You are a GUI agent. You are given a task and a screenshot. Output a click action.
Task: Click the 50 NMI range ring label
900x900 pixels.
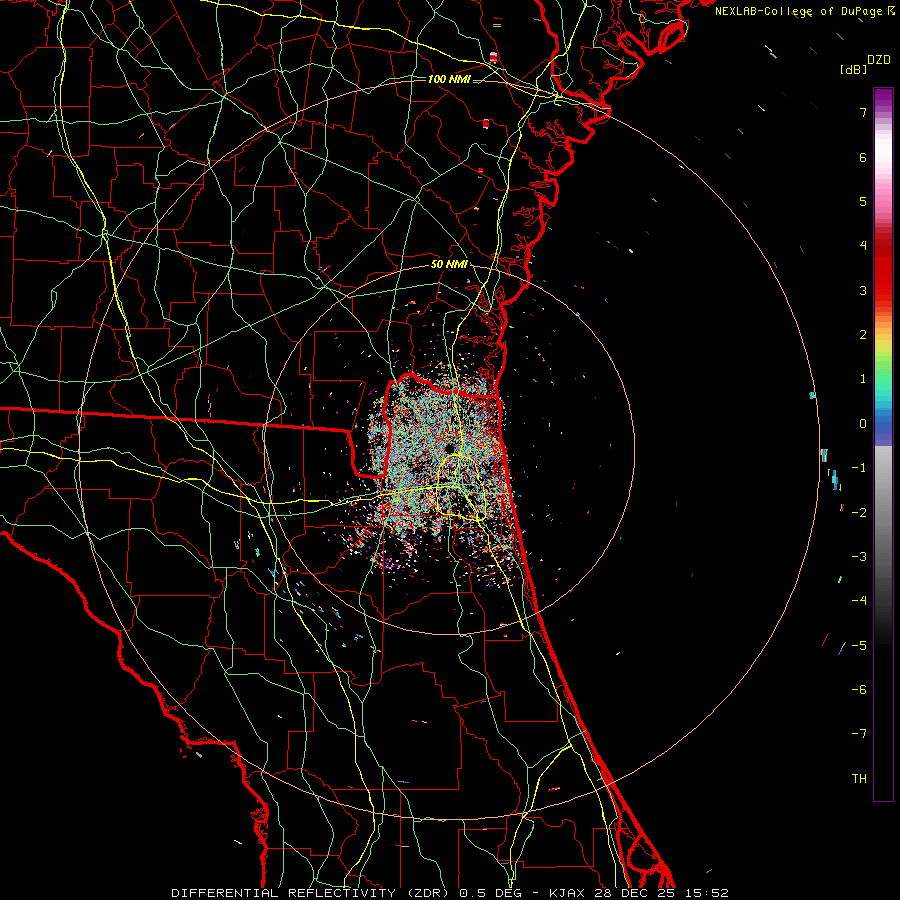(449, 264)
